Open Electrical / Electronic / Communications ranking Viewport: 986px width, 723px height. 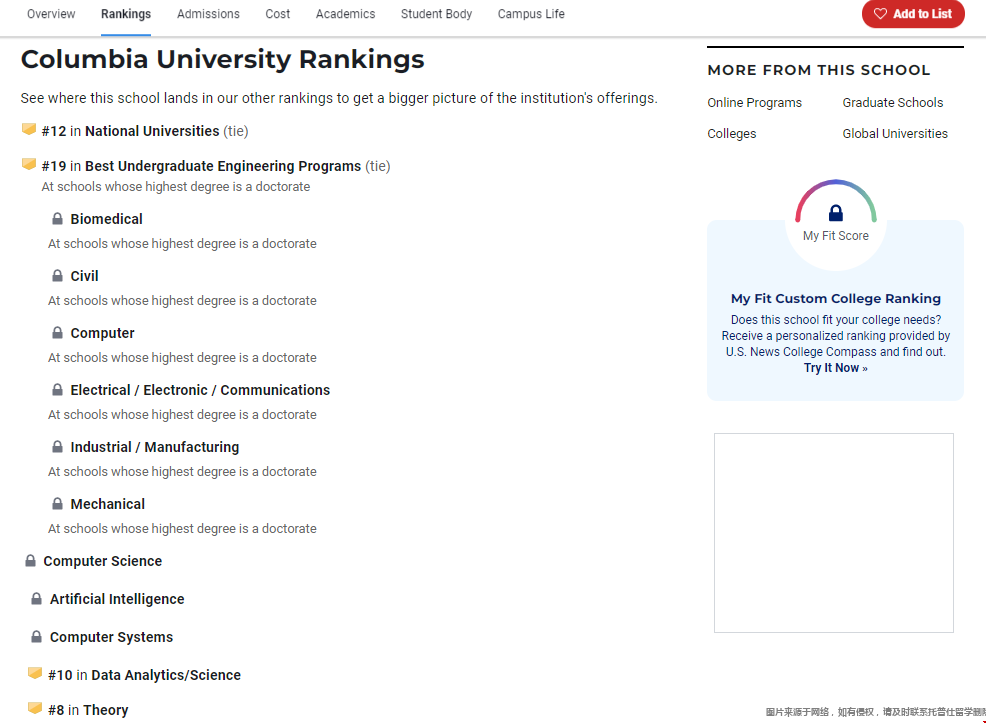point(200,390)
